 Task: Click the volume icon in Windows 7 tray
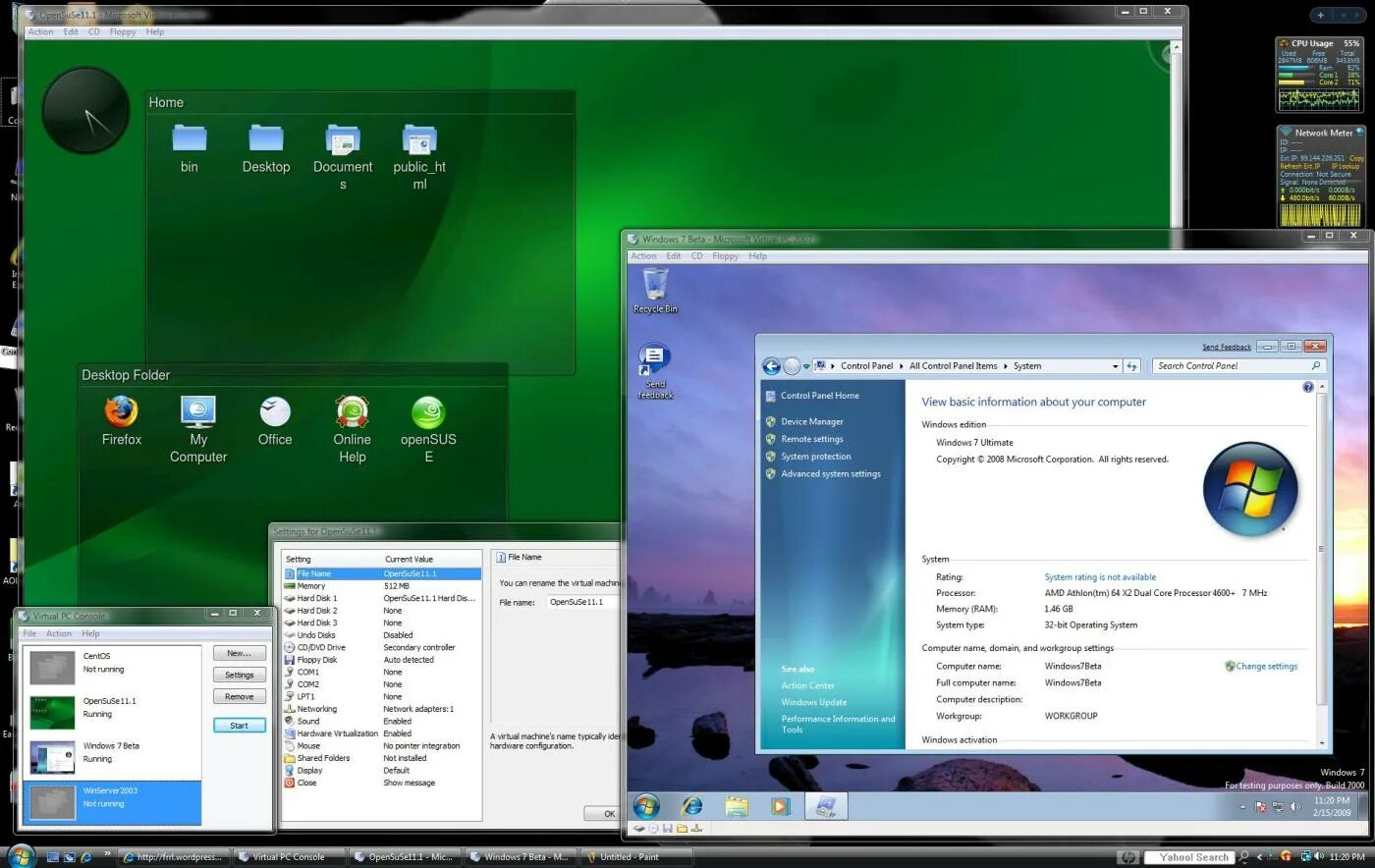click(1294, 807)
